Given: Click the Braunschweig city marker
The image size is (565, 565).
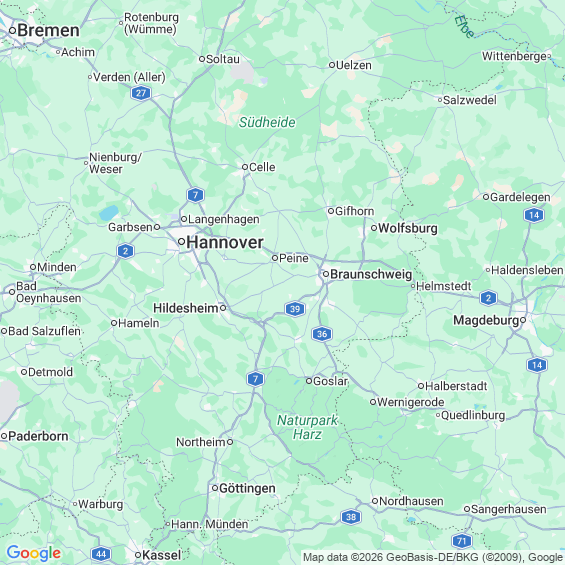Looking at the screenshot, I should coord(326,274).
